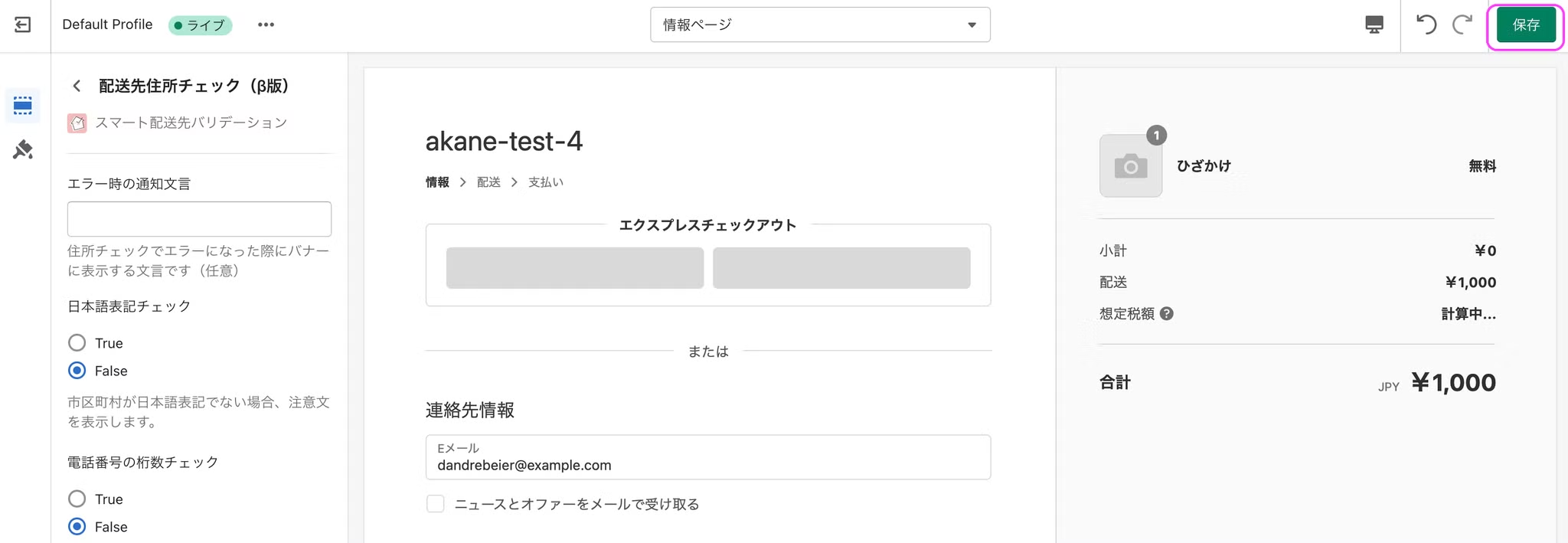This screenshot has width=1568, height=543.
Task: Click the undo arrow icon
Action: point(1426,25)
